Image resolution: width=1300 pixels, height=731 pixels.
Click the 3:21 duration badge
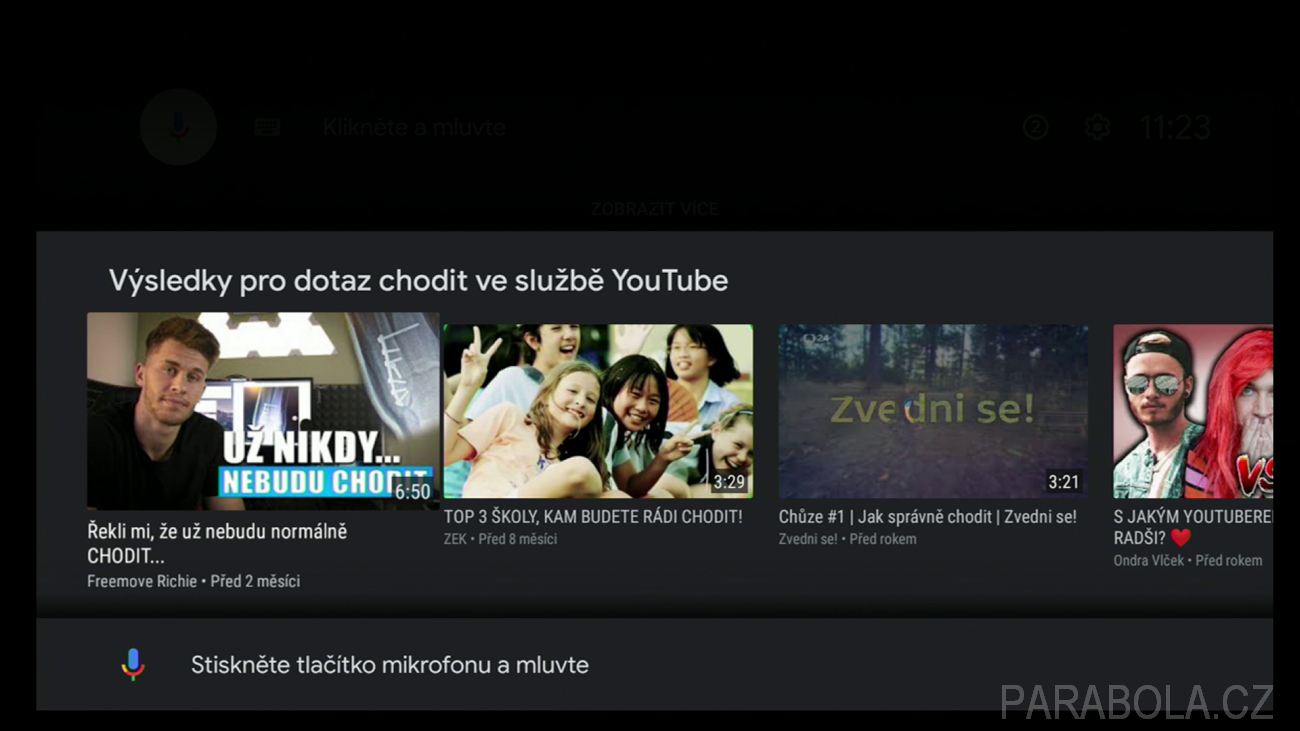[1064, 482]
